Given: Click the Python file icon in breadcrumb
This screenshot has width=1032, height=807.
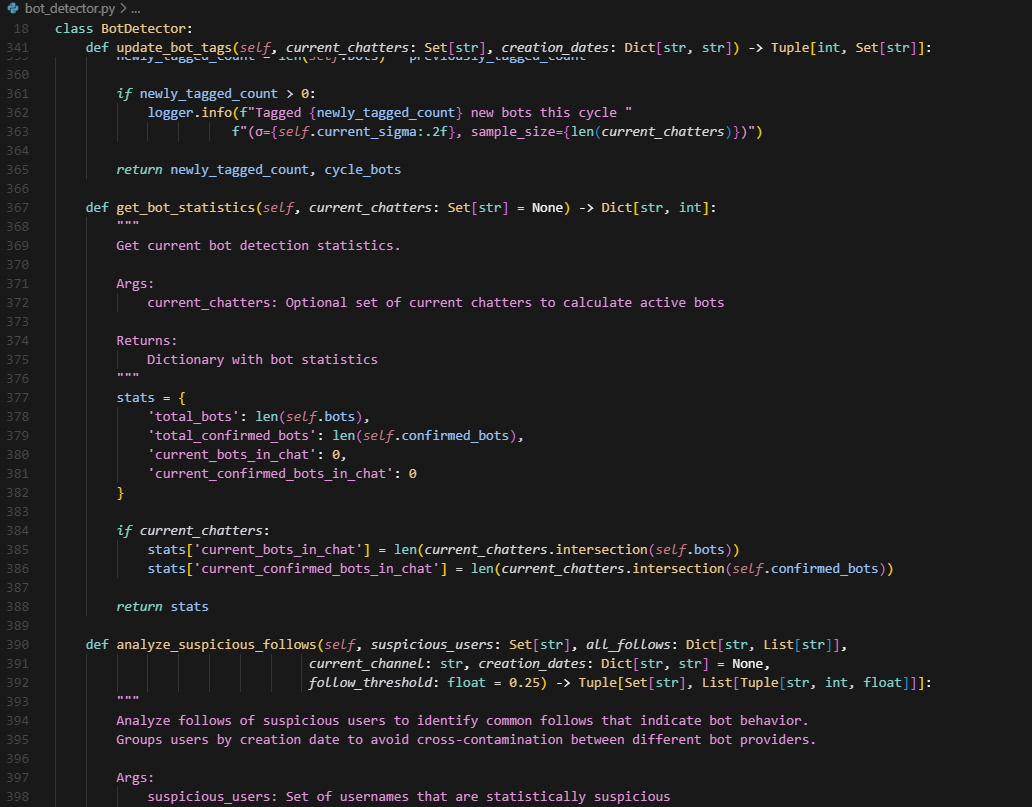Looking at the screenshot, I should (13, 9).
